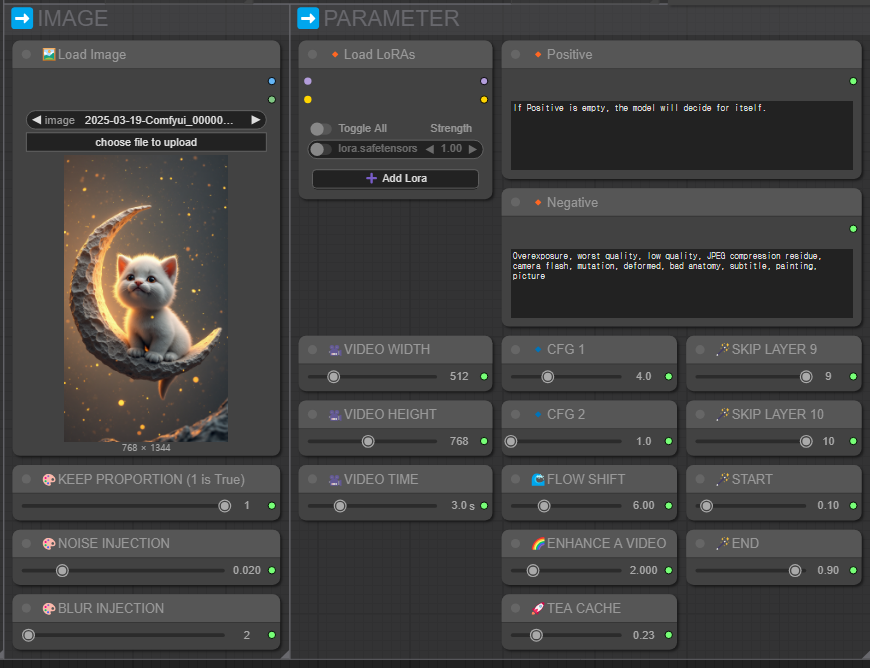The height and width of the screenshot is (668, 870).
Task: Click the Negative node orange diamond icon
Action: pos(538,203)
